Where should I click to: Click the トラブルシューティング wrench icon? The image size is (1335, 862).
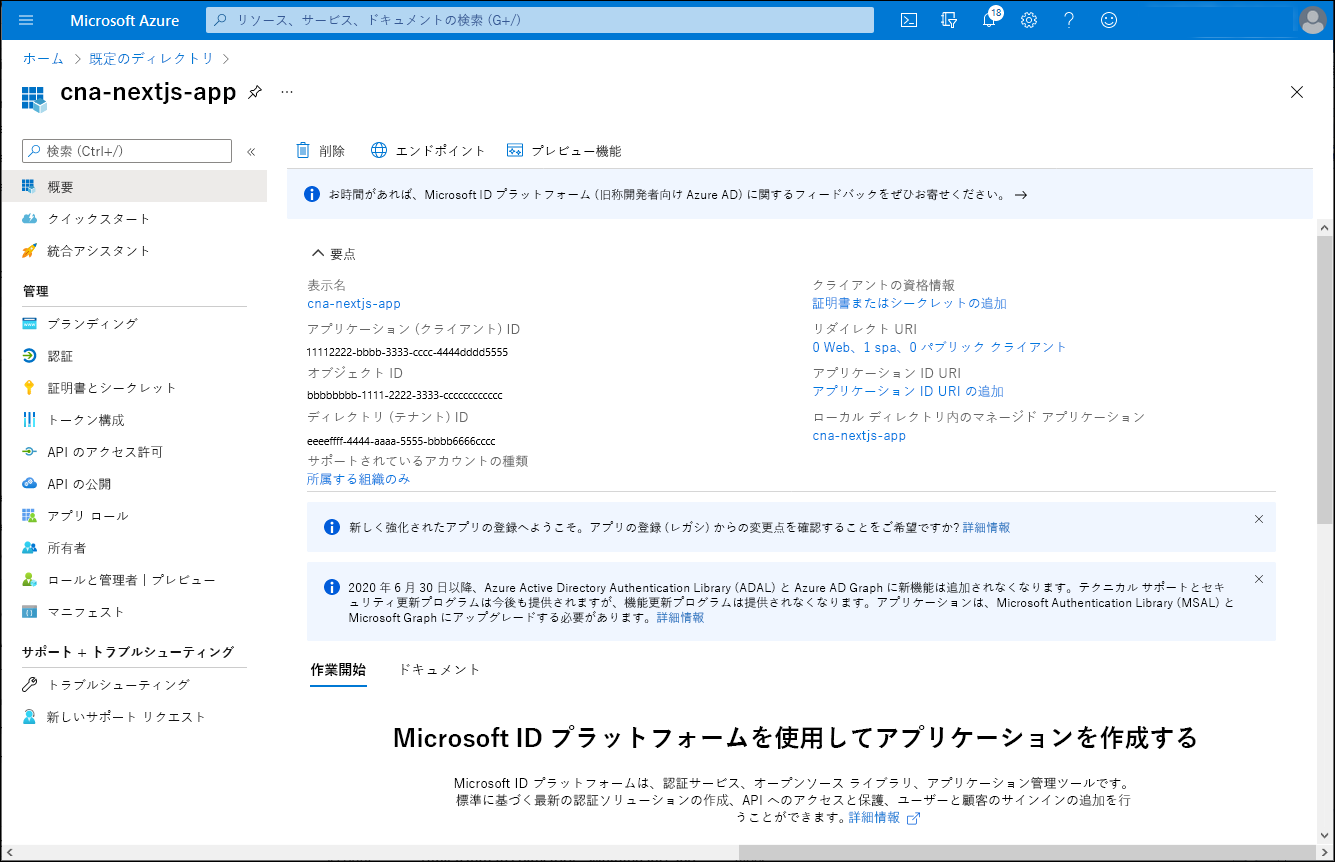[29, 685]
